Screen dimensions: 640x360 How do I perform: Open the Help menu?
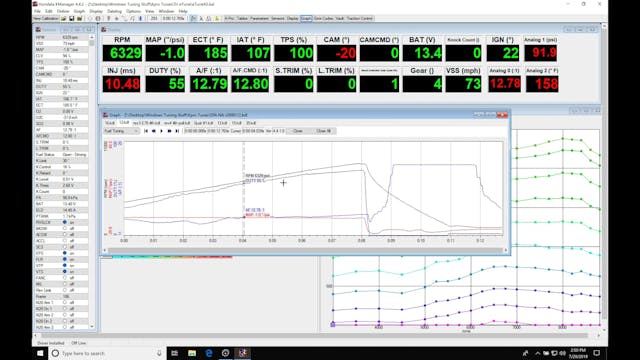(x=183, y=11)
